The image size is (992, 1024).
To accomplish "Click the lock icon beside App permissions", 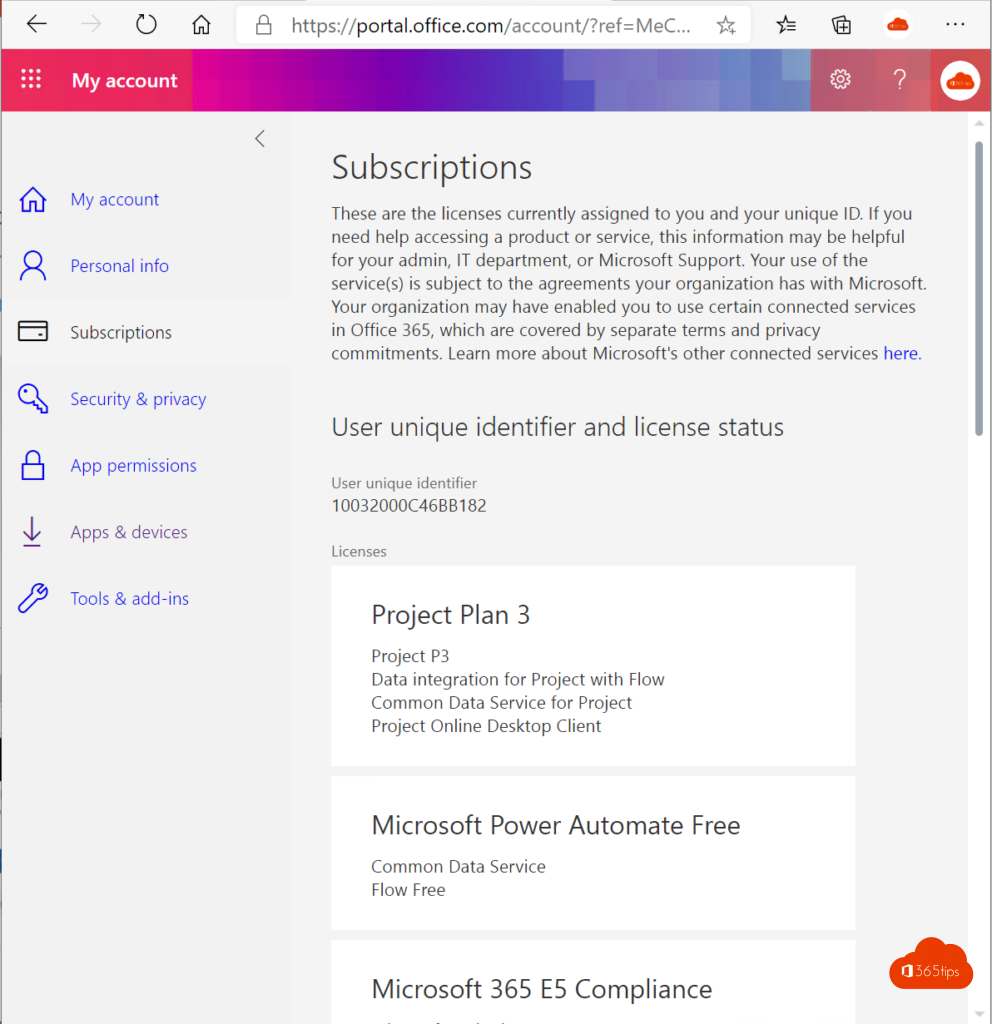I will tap(33, 465).
